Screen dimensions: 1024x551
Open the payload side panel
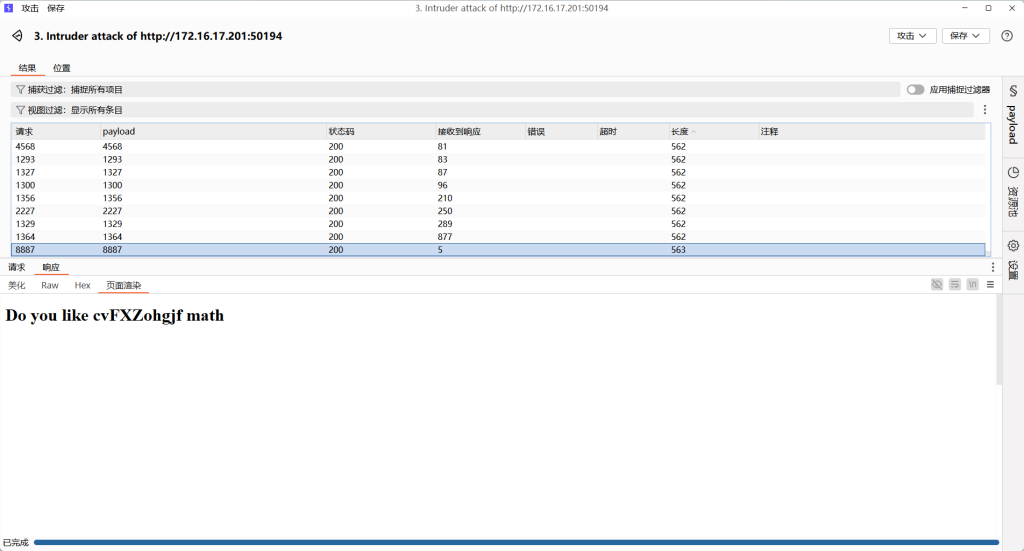pyautogui.click(x=1012, y=115)
